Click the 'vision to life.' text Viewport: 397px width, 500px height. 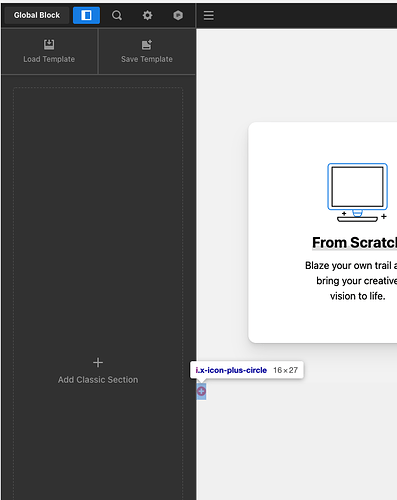[x=358, y=296]
